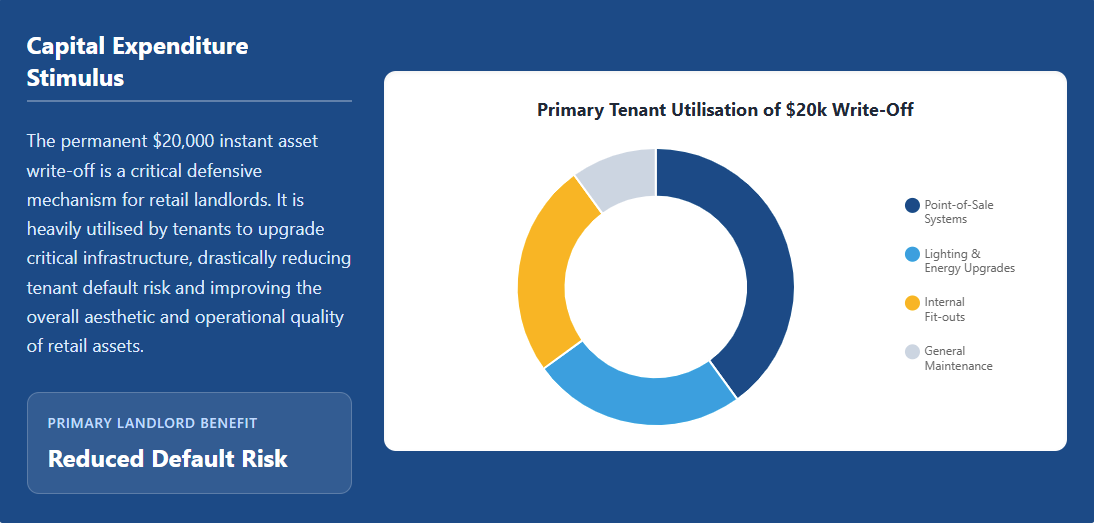Select the light blue Lighting donut segment
Screen dimensions: 1094x523
[636, 399]
